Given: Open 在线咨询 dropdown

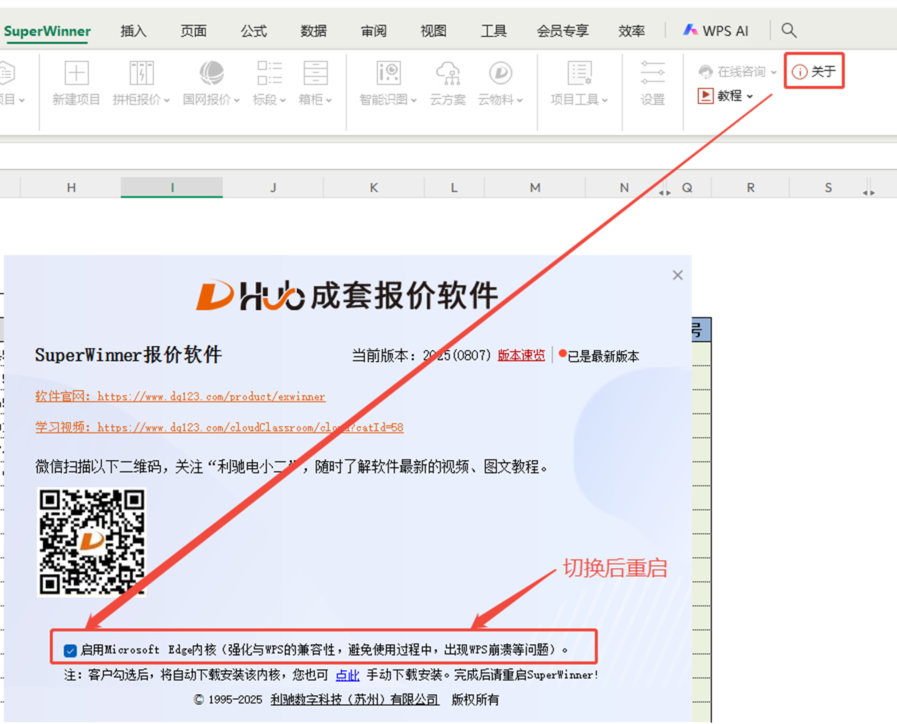Looking at the screenshot, I should (x=737, y=71).
